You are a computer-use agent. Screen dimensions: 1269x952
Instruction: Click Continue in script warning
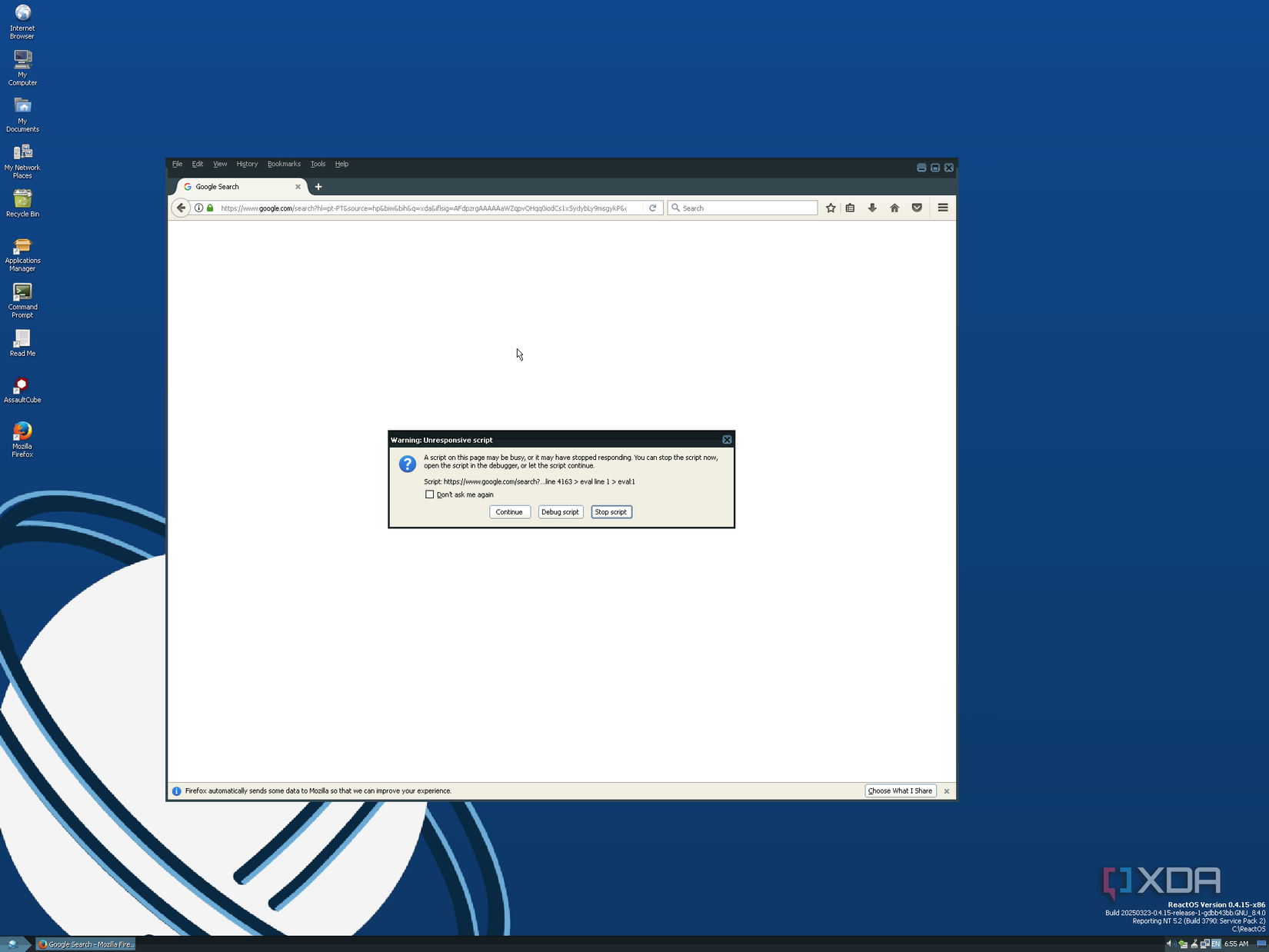tap(509, 512)
